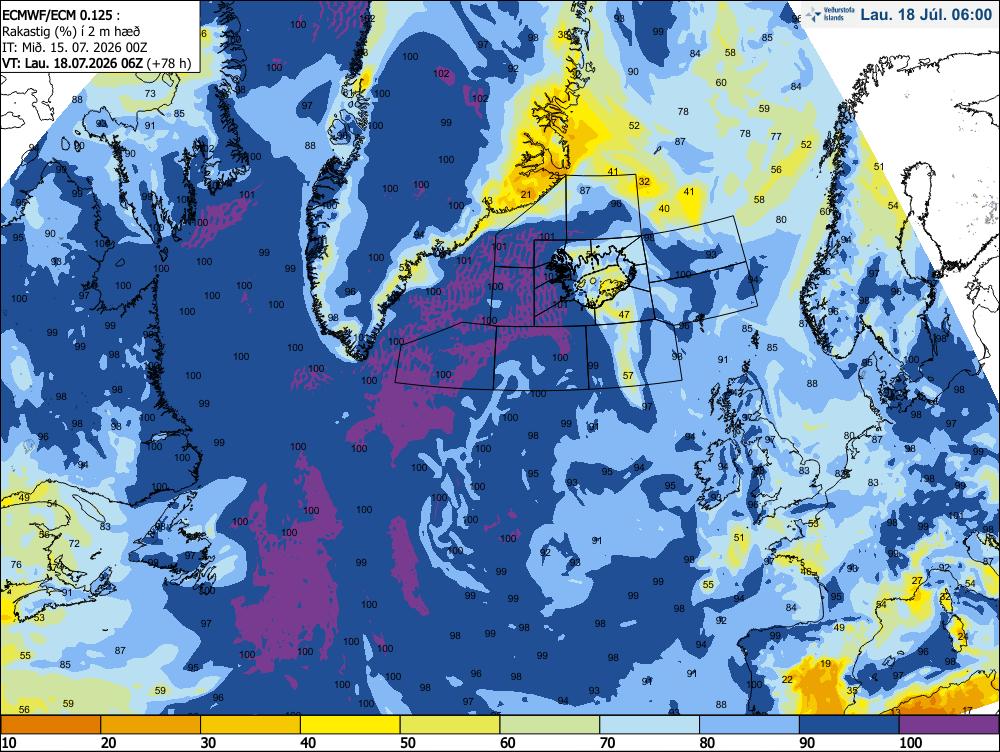
Task: Click the Veðurstofa Íslands logo
Action: coord(827,14)
